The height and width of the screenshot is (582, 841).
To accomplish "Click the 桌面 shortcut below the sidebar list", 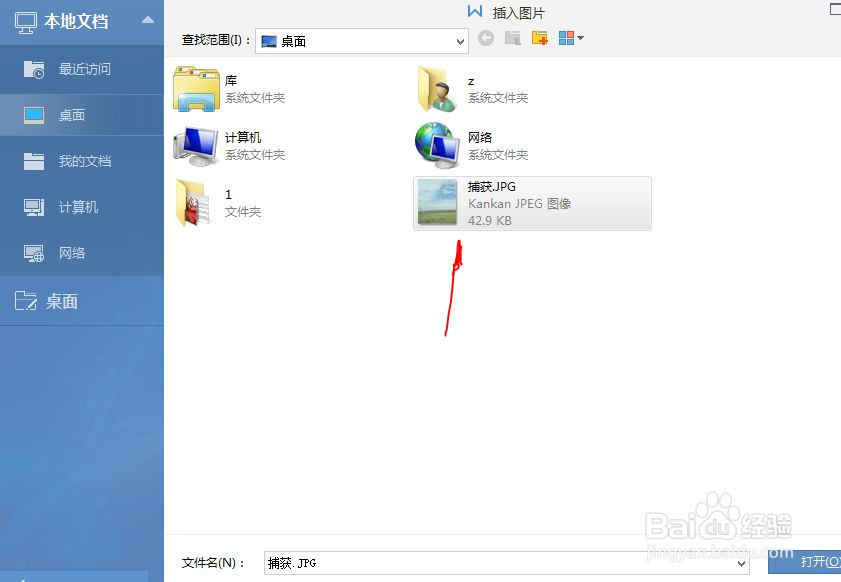I will click(x=82, y=301).
